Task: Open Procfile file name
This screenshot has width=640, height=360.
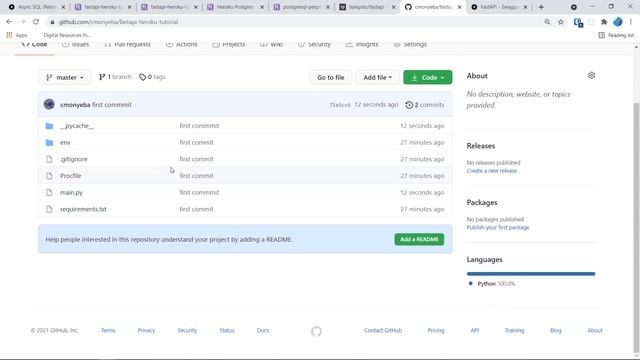Action: point(71,176)
